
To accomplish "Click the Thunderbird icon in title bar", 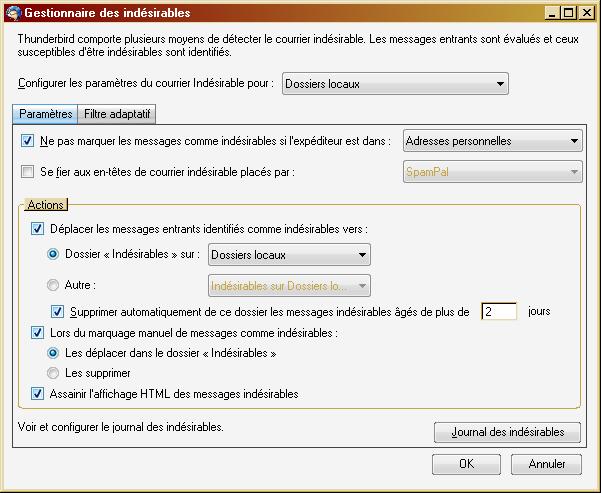I will pyautogui.click(x=13, y=13).
